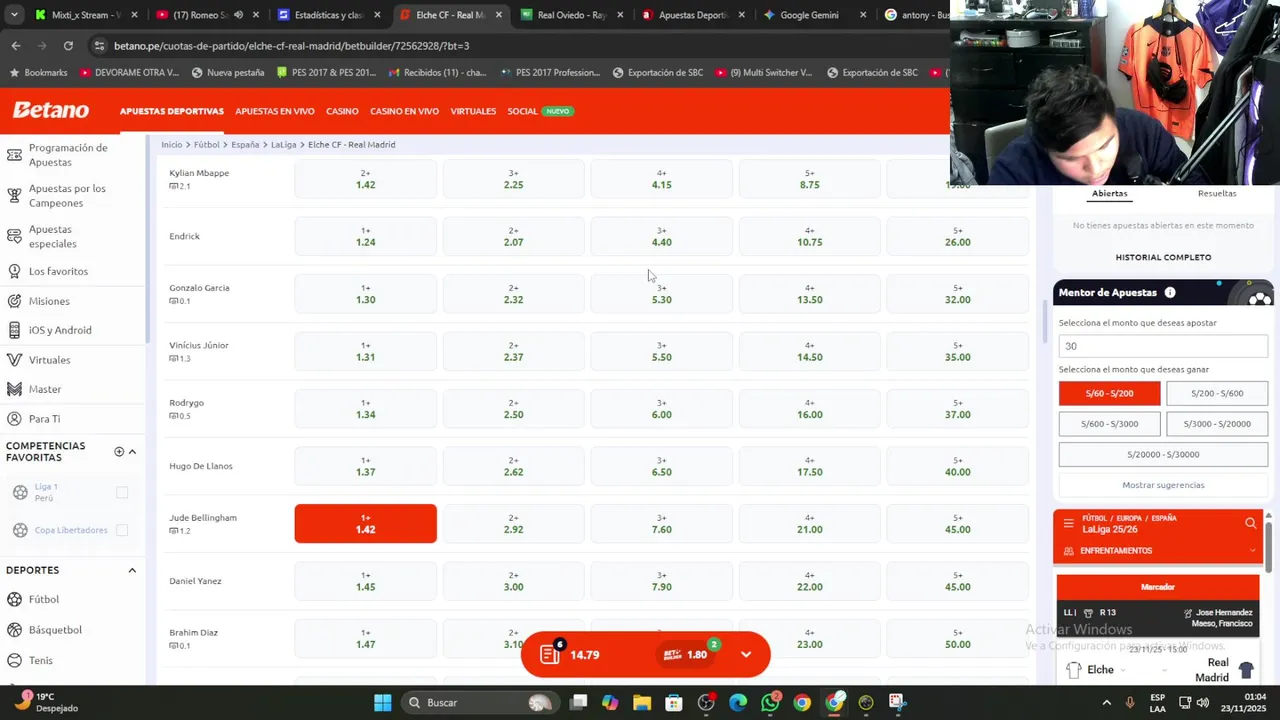This screenshot has width=1280, height=720.
Task: Select the S/20000 - S/30000 winning range
Action: 1163,454
